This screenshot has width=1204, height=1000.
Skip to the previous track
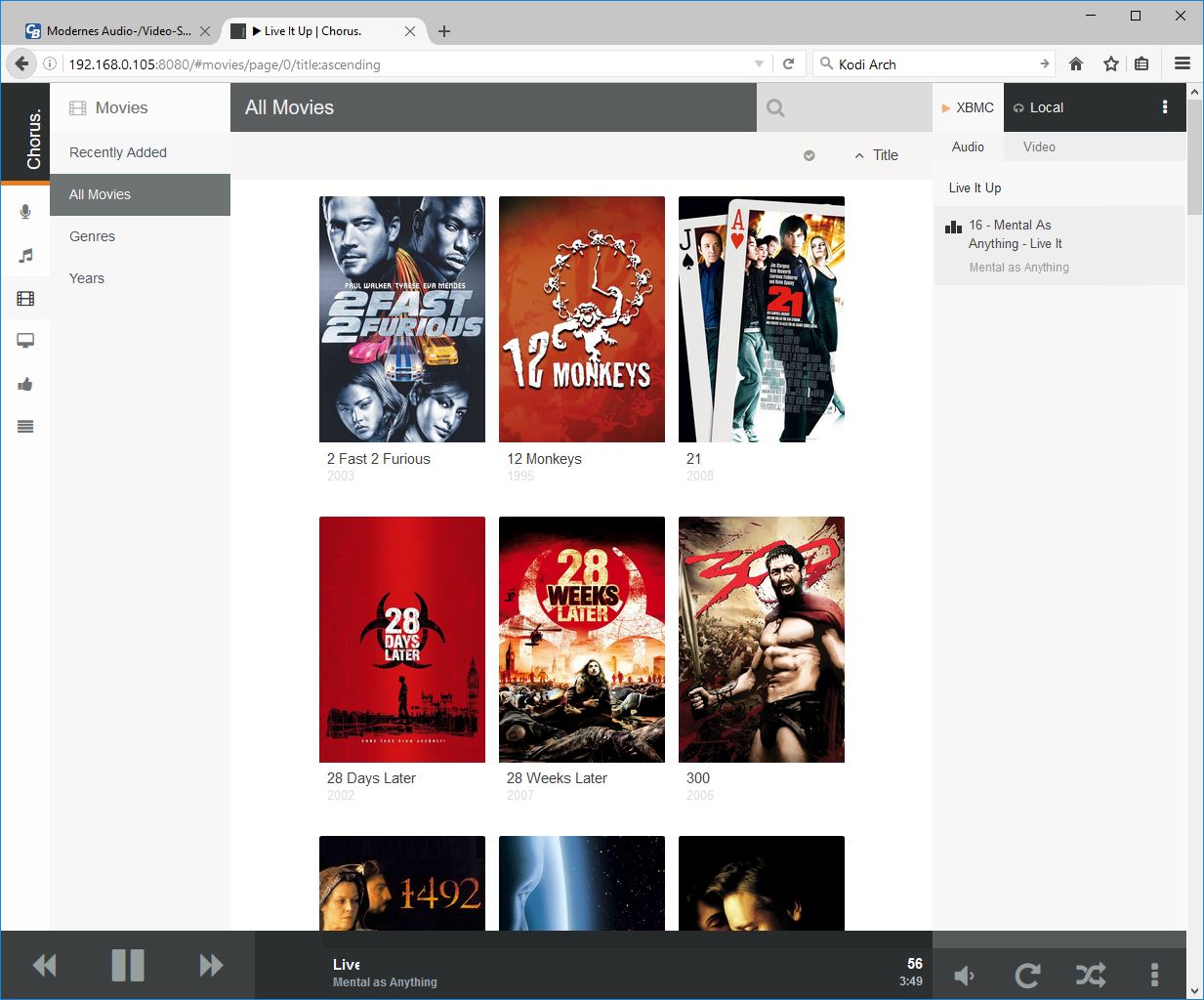pyautogui.click(x=44, y=966)
